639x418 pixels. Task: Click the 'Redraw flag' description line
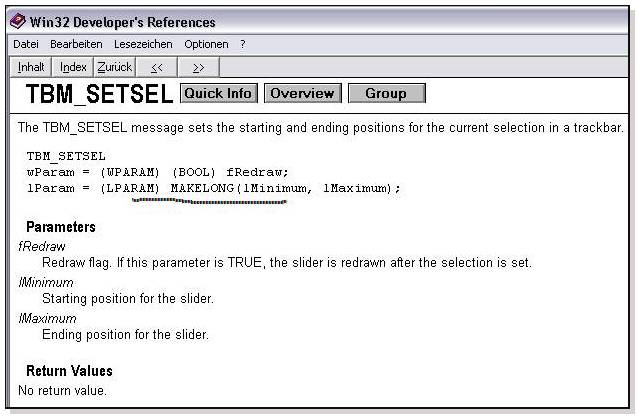(287, 262)
